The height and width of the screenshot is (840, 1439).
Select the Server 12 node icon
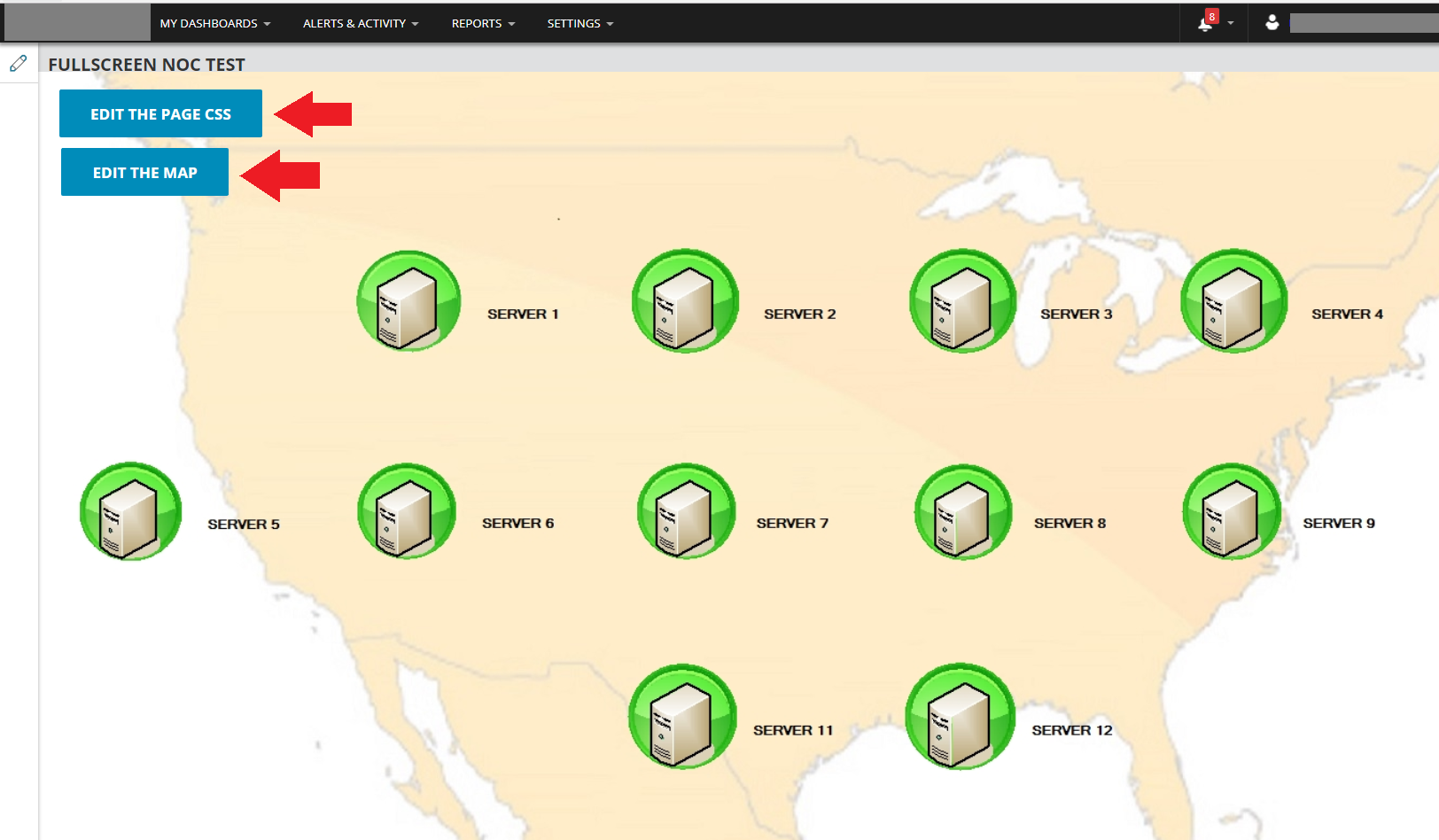tap(961, 717)
